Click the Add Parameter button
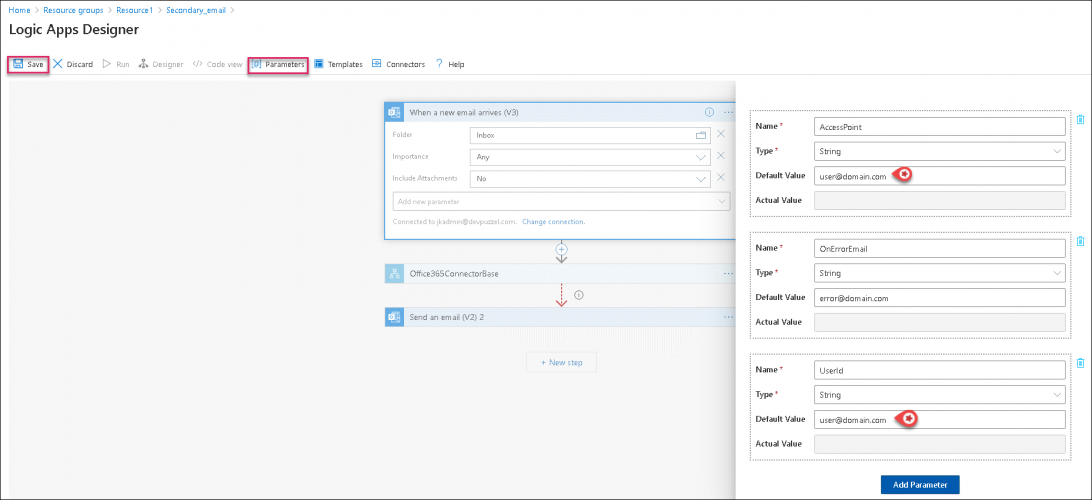Viewport: 1092px width, 500px height. pyautogui.click(x=920, y=484)
